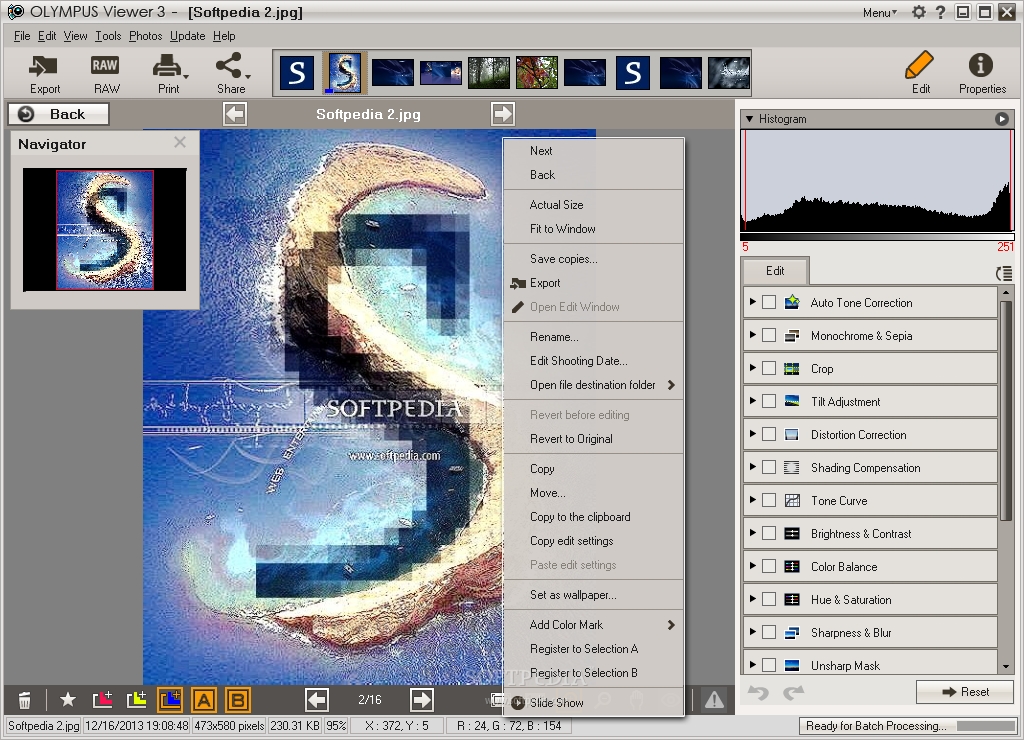The image size is (1024, 740).
Task: Enable Distortion Correction checkbox
Action: click(769, 434)
